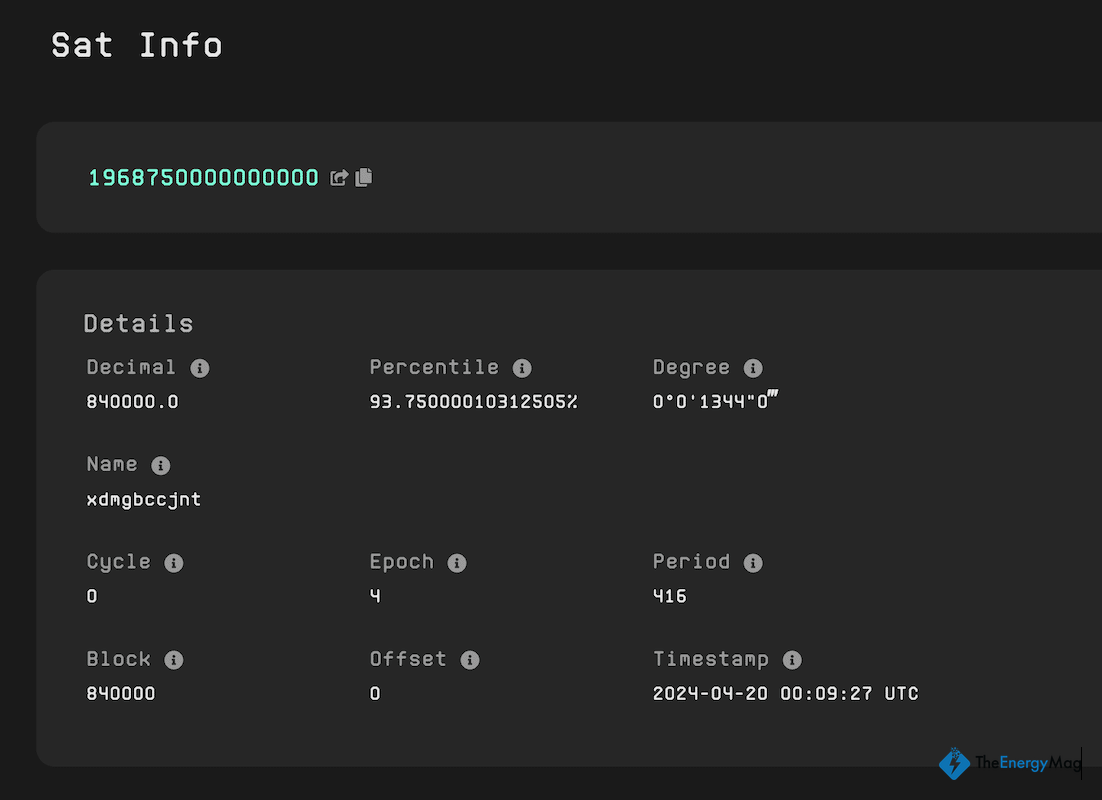This screenshot has width=1102, height=800.
Task: Open the Epoch info icon
Action: pyautogui.click(x=457, y=563)
